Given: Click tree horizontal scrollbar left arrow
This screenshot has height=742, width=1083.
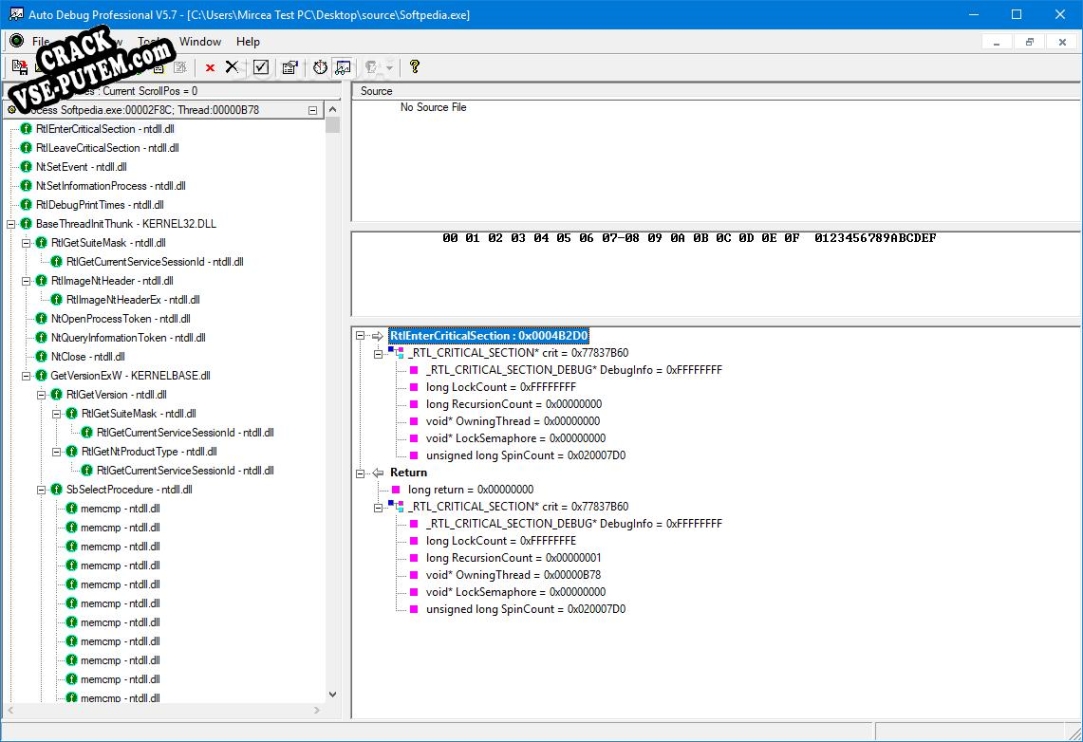Looking at the screenshot, I should pyautogui.click(x=10, y=710).
